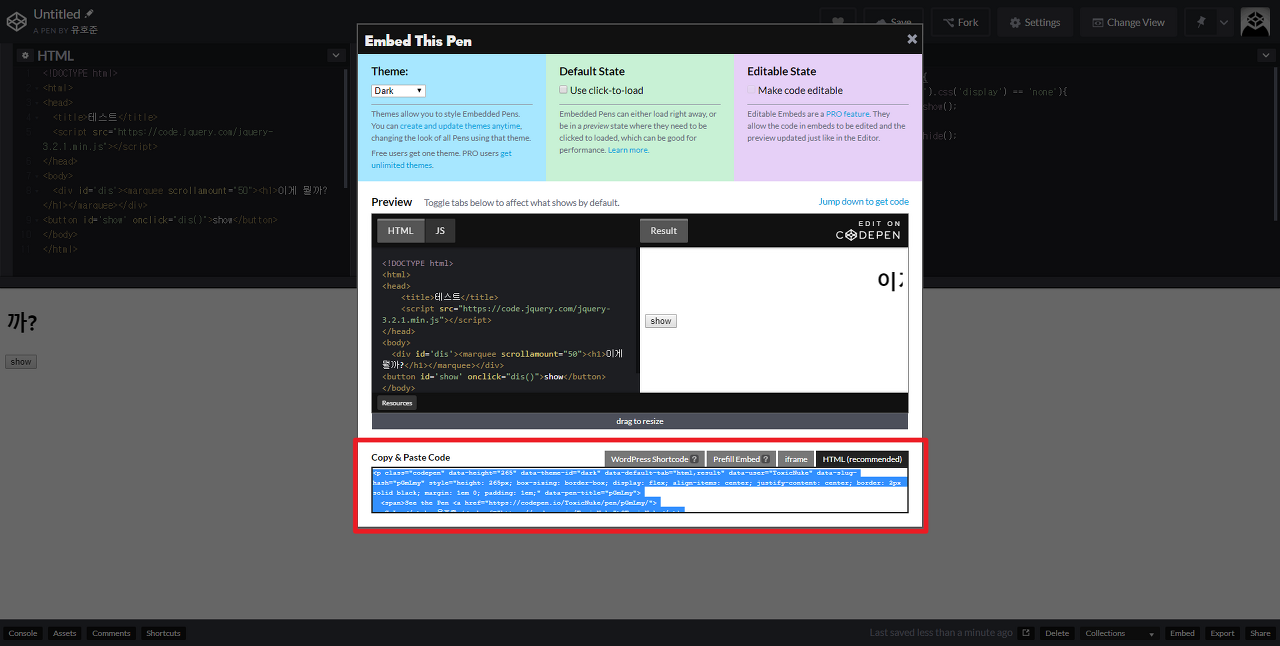This screenshot has height=646, width=1280.
Task: Open the Comments panel
Action: [x=111, y=633]
